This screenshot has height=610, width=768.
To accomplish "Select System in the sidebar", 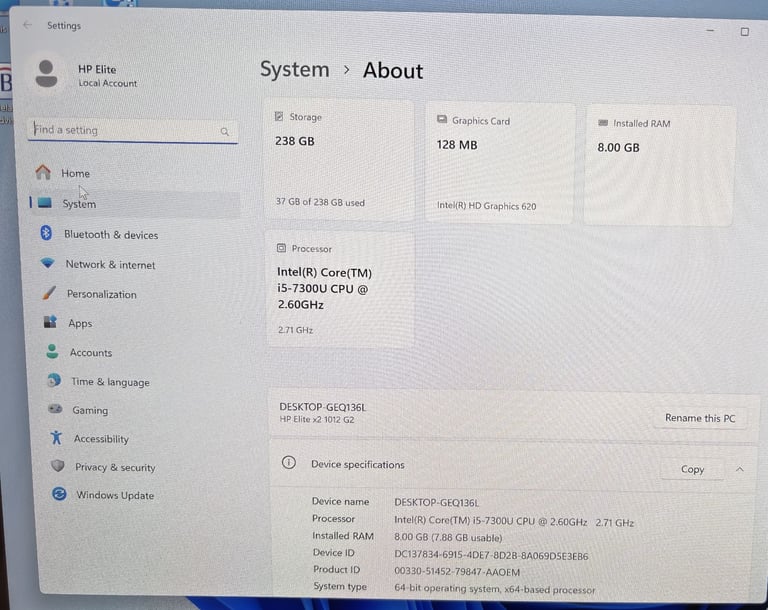I will (x=135, y=203).
